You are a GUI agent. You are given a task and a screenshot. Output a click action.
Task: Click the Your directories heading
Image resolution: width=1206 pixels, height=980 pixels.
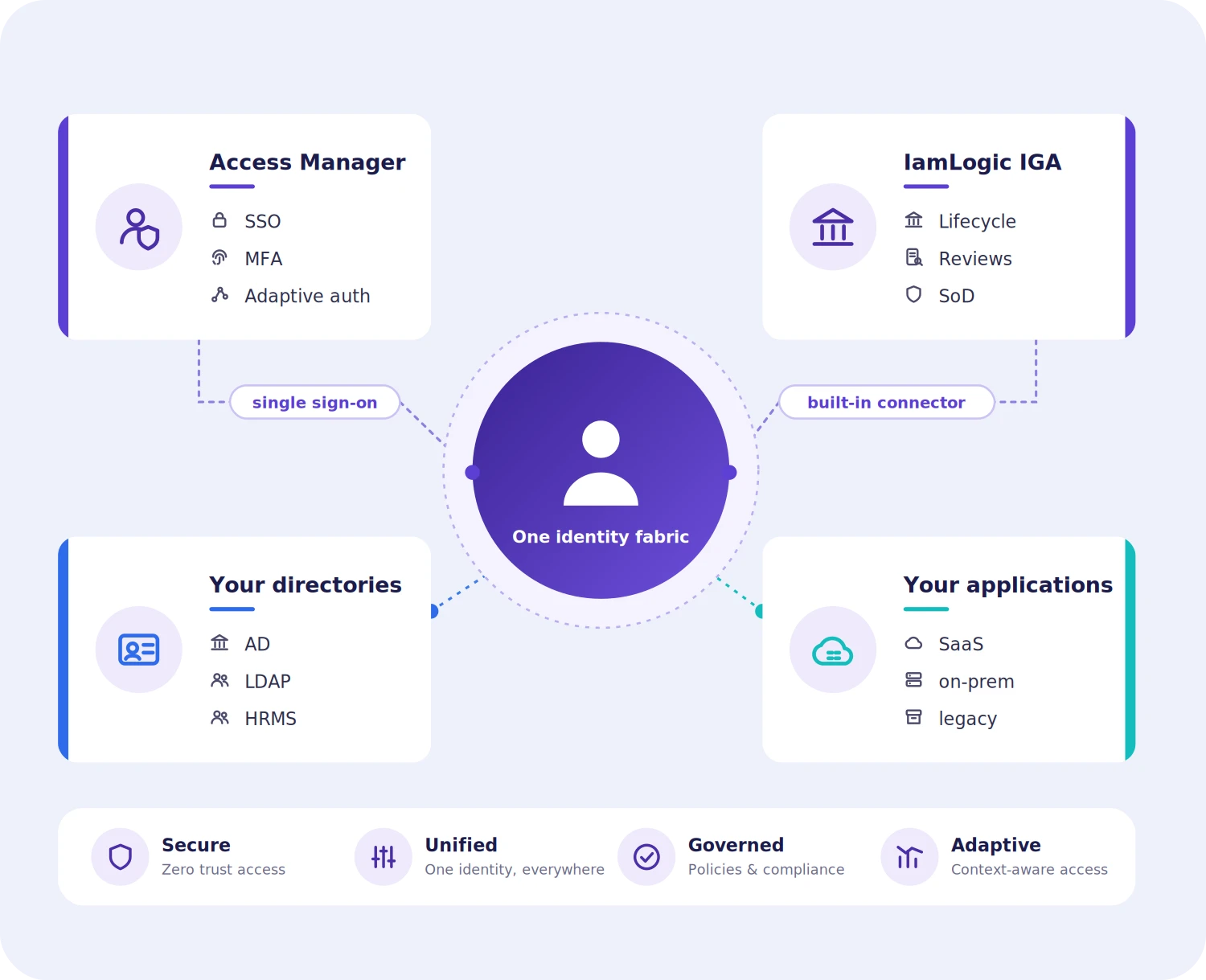coord(306,584)
